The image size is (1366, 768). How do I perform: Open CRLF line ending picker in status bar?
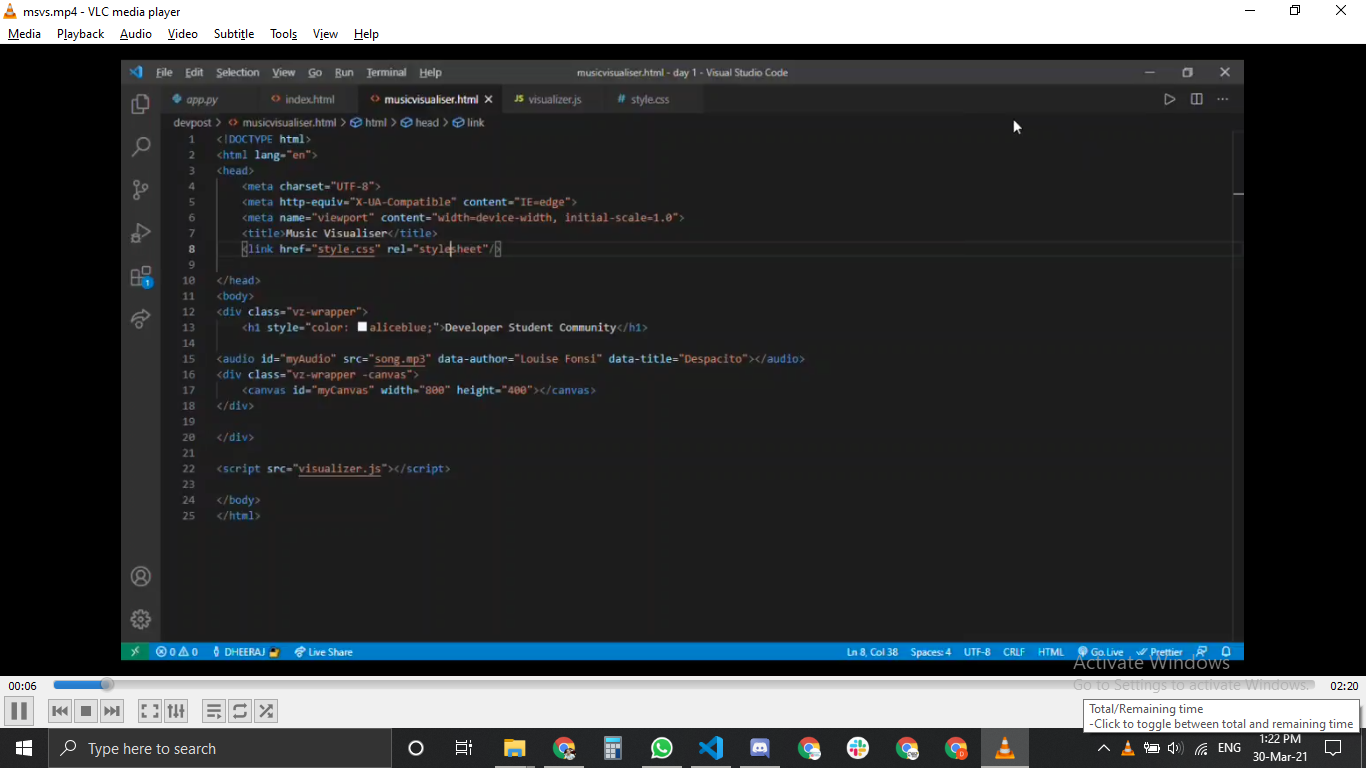[1014, 652]
